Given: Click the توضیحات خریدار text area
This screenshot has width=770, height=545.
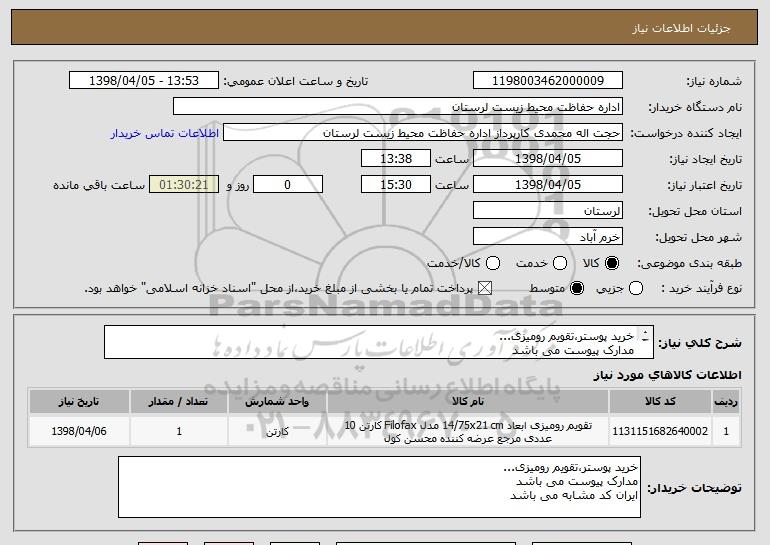Looking at the screenshot, I should pyautogui.click(x=379, y=487).
